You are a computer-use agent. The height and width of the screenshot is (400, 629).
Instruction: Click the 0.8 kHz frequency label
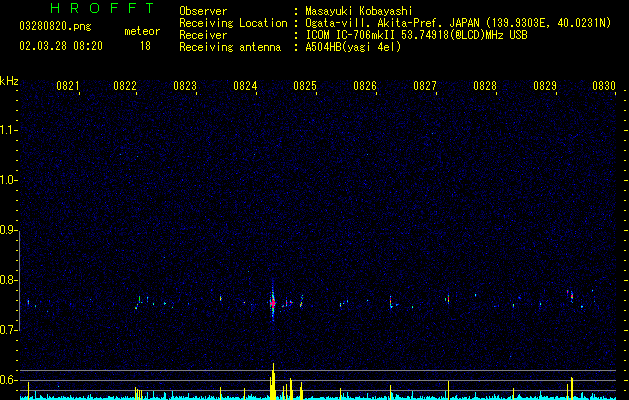[x=9, y=280]
